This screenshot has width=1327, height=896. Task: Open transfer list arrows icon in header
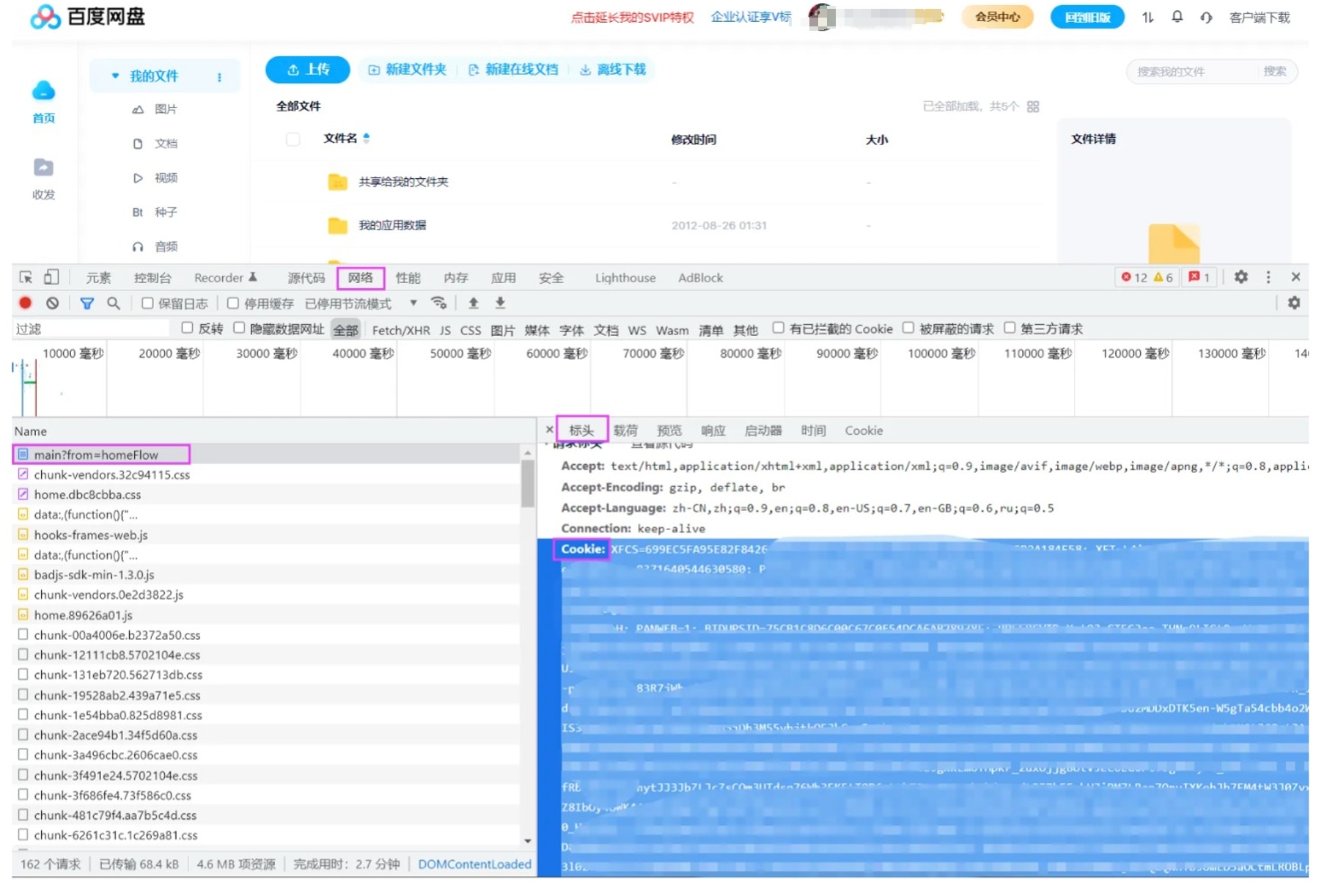[x=1147, y=17]
